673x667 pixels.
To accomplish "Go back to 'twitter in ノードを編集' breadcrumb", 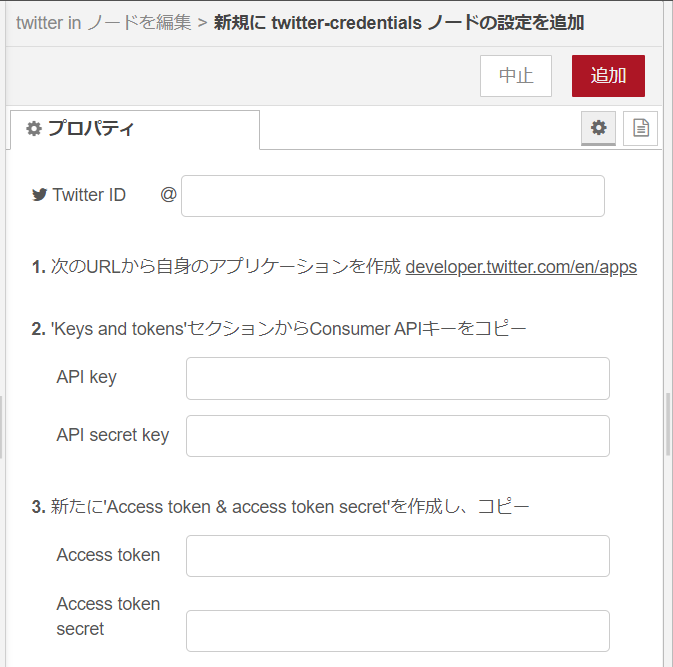I will (x=103, y=23).
